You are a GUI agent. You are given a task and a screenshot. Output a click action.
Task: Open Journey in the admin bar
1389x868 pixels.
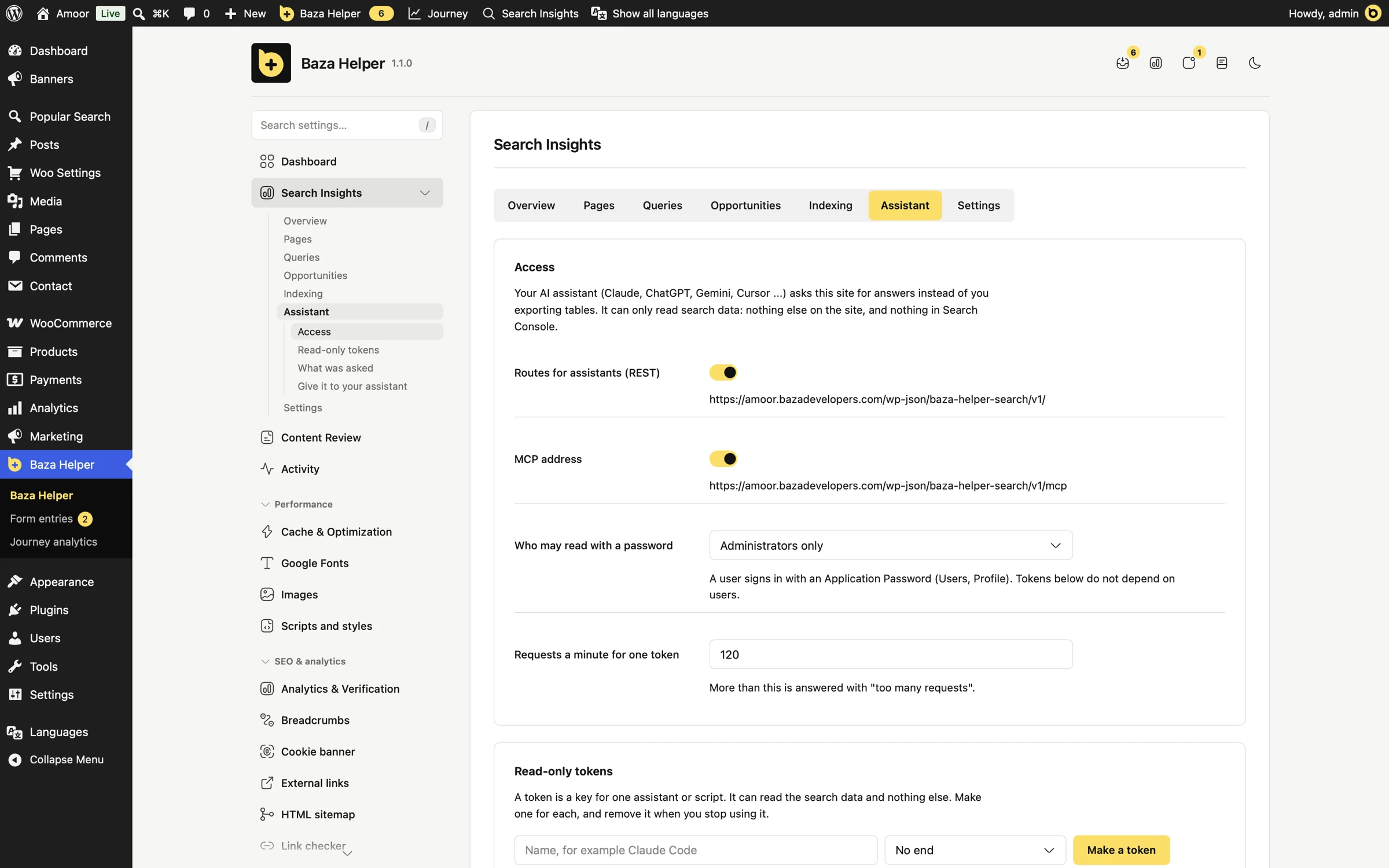[x=438, y=13]
